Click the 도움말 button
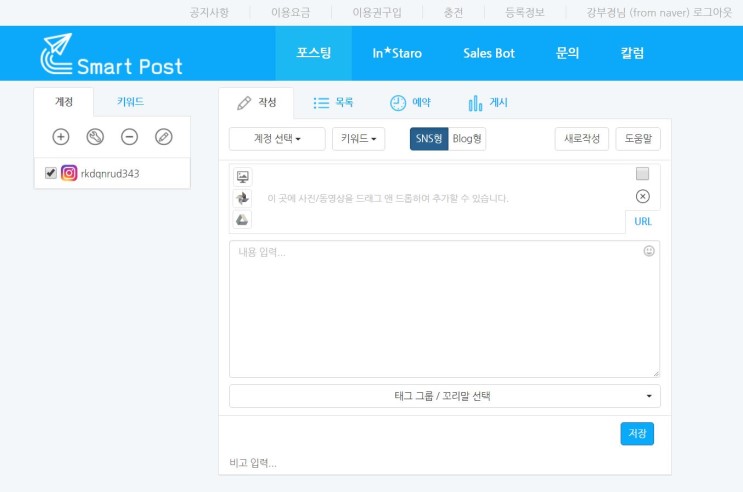Screen dimensions: 743x492 (638, 139)
